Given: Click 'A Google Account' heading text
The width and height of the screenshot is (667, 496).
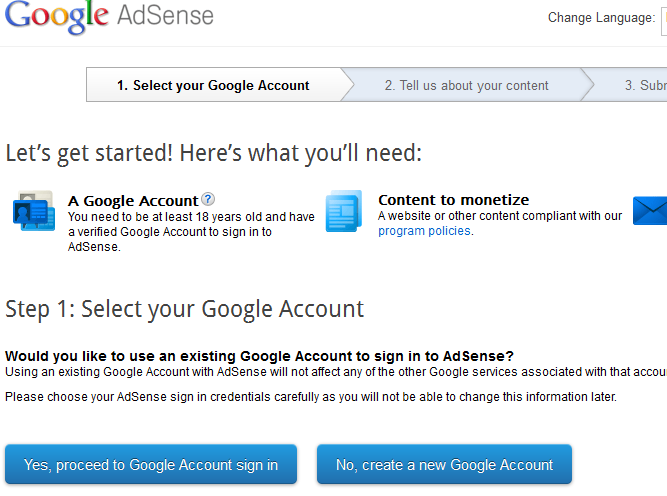Looking at the screenshot, I should (133, 200).
